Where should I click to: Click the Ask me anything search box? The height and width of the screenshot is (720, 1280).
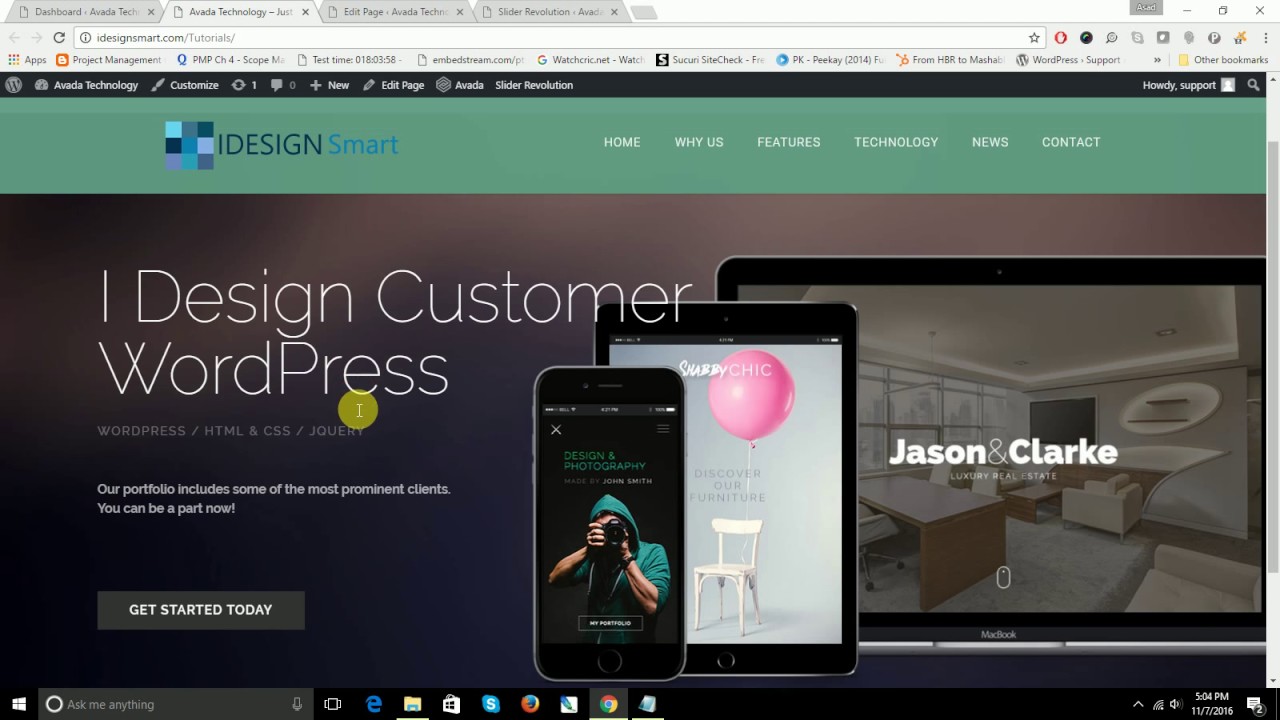pyautogui.click(x=175, y=704)
